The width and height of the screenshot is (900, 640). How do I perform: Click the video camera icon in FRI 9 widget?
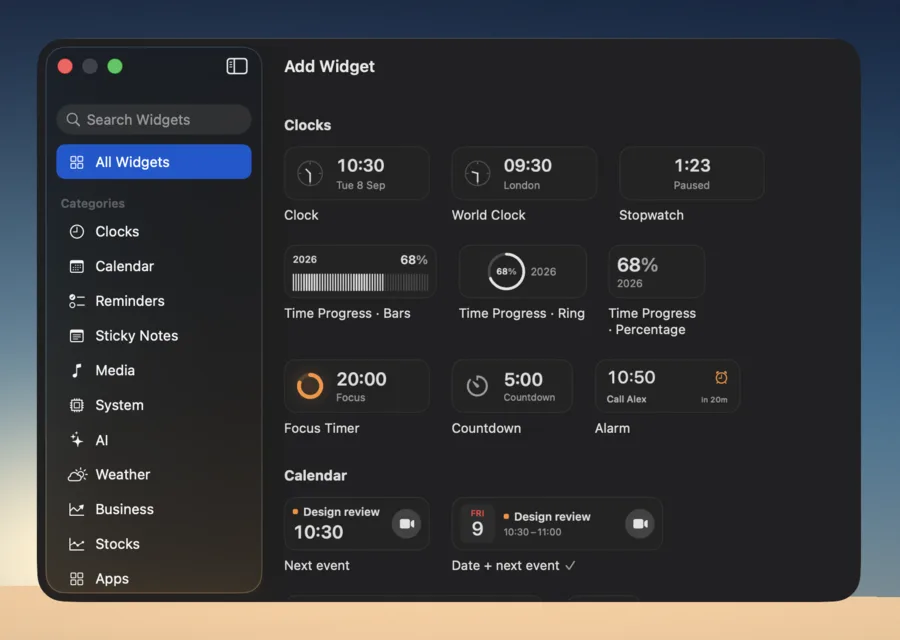coord(639,523)
